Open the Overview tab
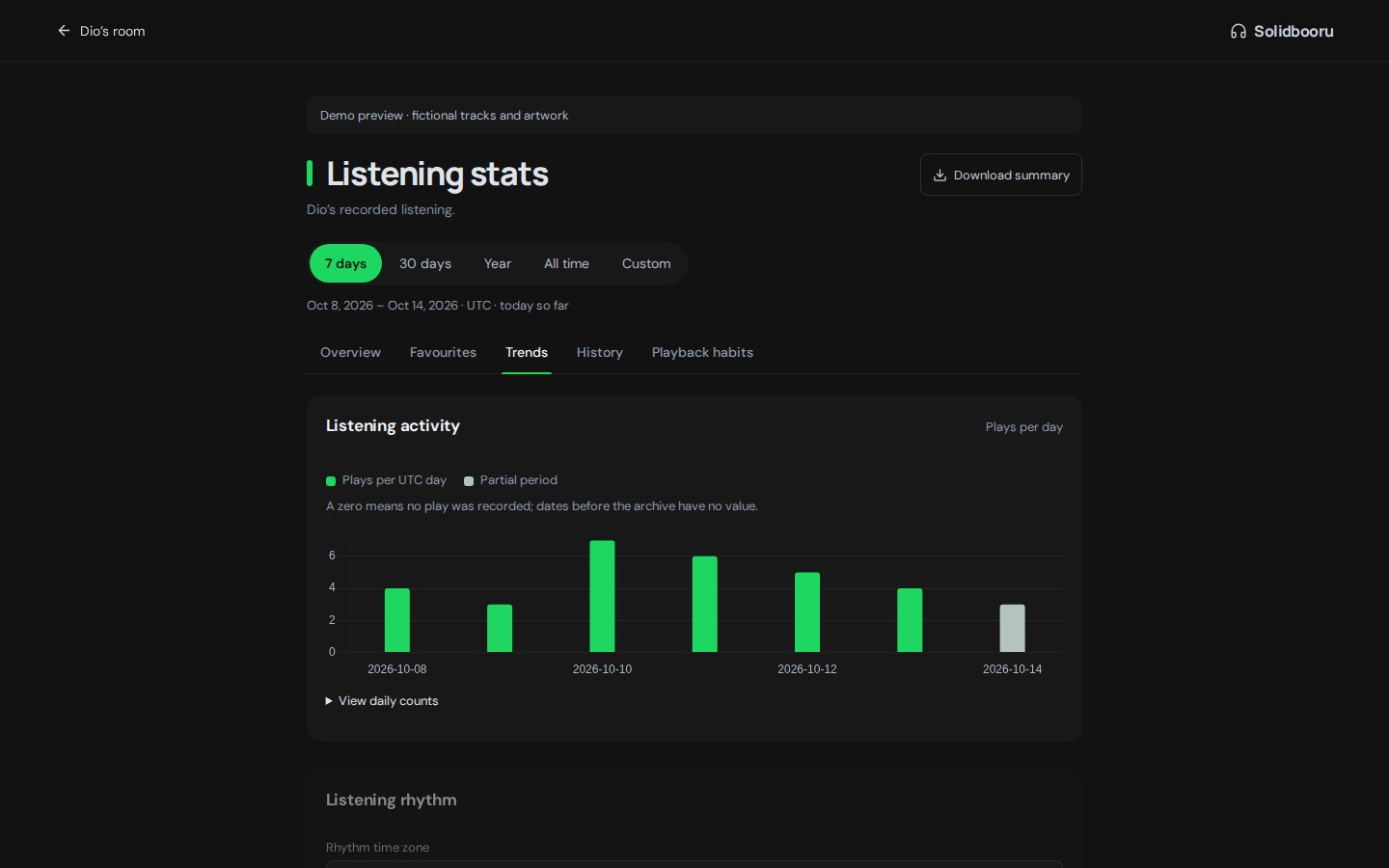 (x=350, y=353)
